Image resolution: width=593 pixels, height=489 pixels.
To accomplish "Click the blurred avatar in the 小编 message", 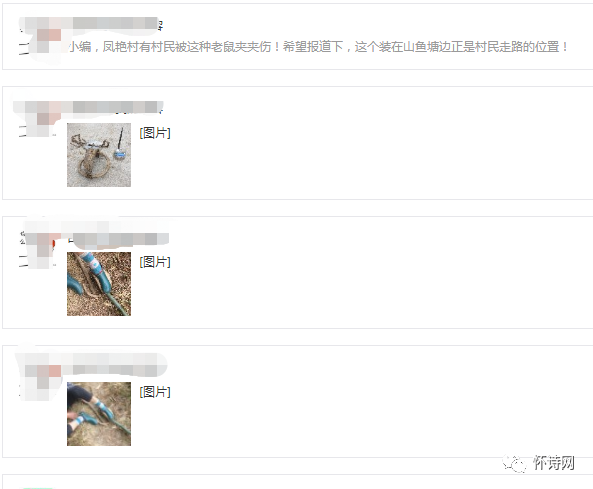I will point(42,41).
